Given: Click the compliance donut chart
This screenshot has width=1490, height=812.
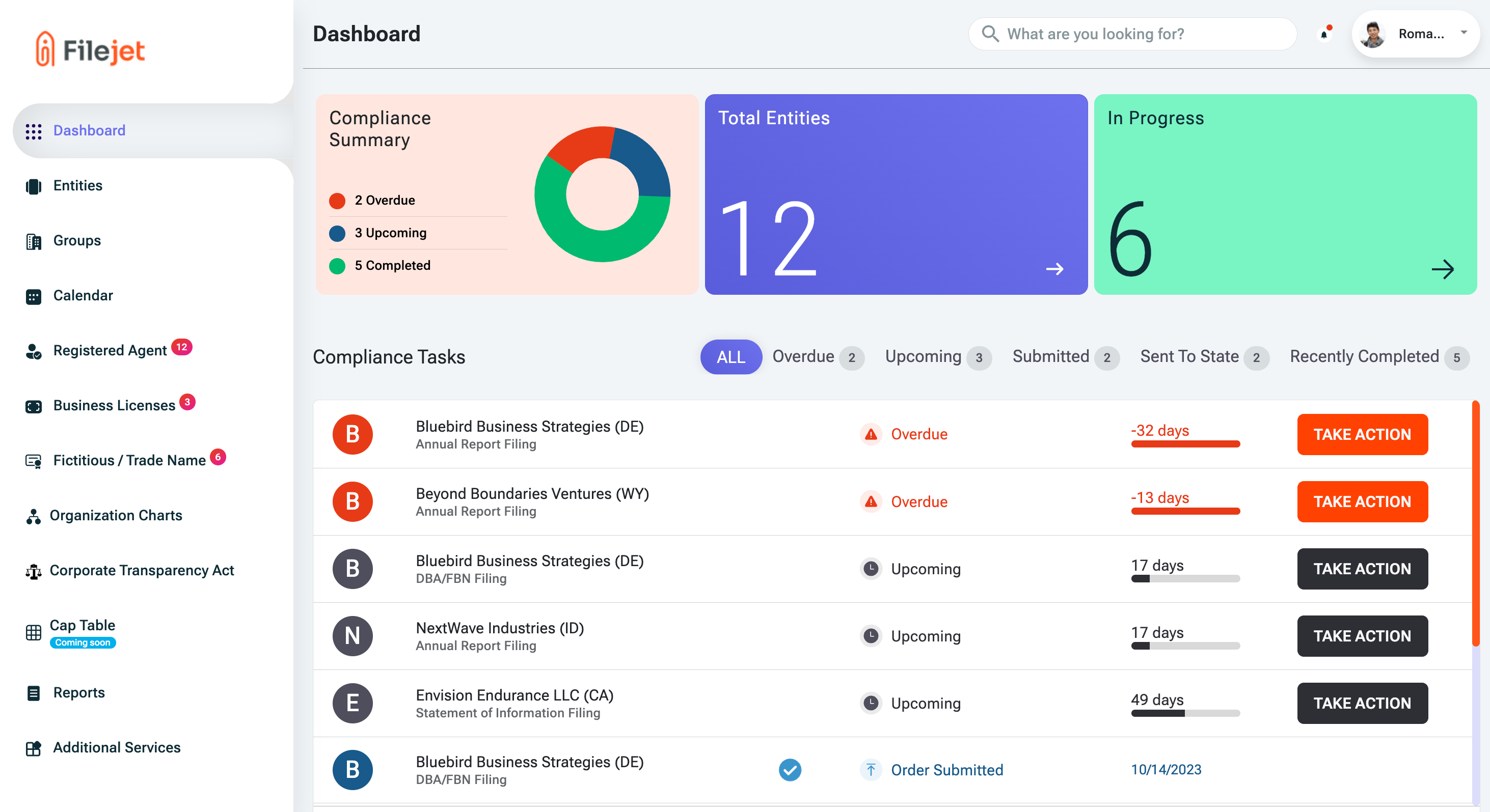Looking at the screenshot, I should click(x=602, y=194).
